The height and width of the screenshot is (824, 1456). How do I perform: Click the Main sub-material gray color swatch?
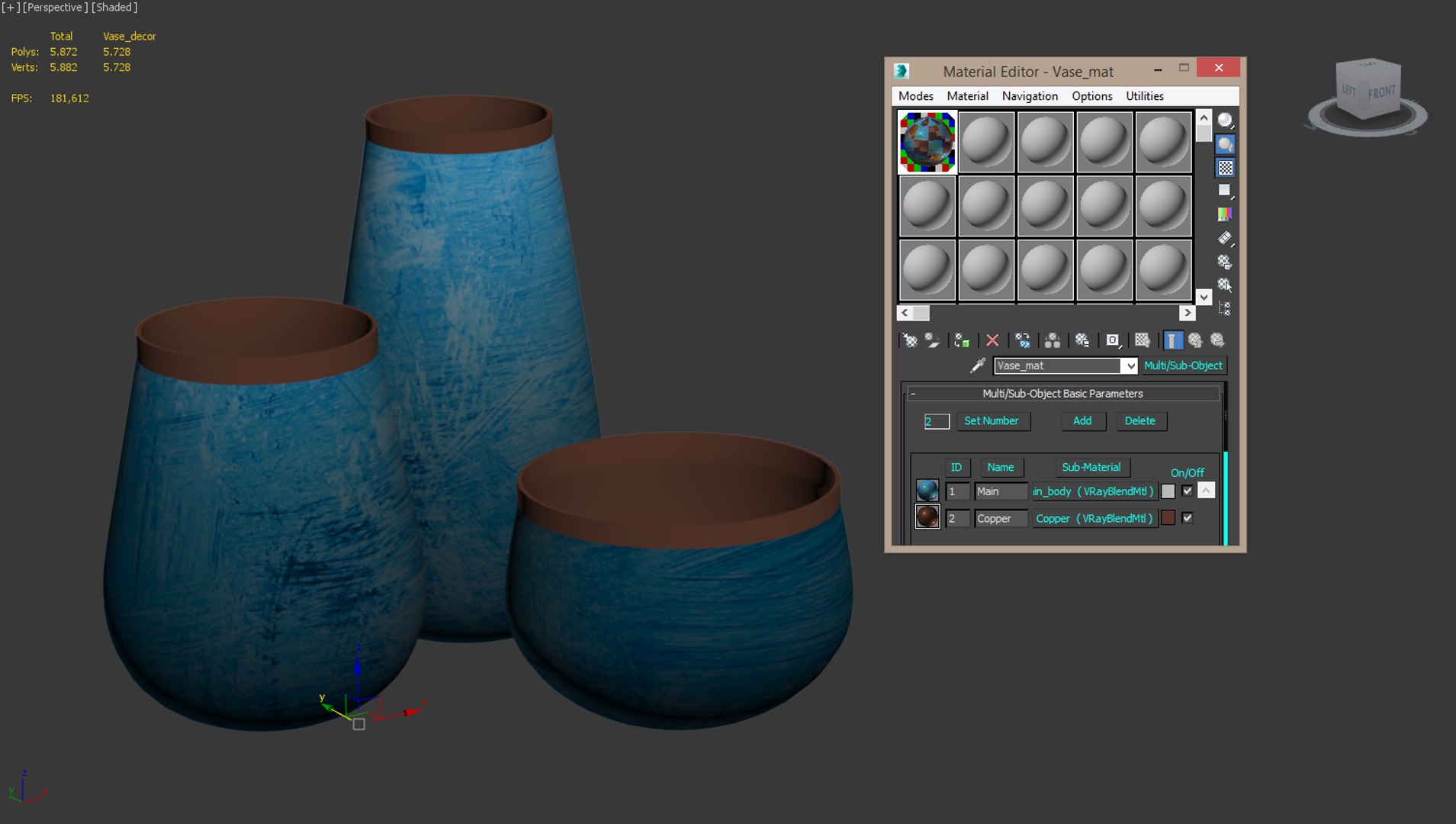pyautogui.click(x=1168, y=492)
